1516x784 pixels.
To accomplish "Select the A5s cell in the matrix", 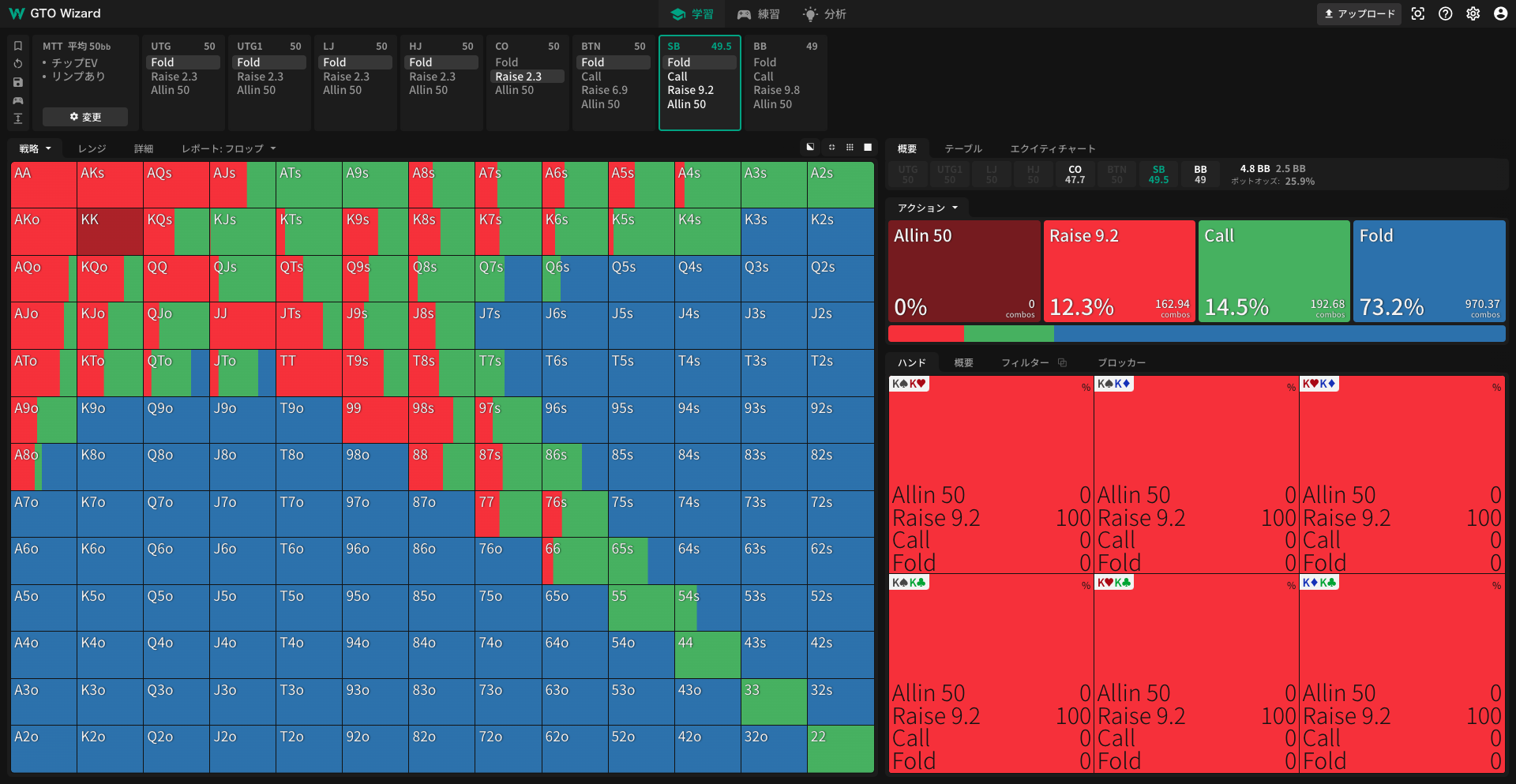I will click(x=641, y=185).
